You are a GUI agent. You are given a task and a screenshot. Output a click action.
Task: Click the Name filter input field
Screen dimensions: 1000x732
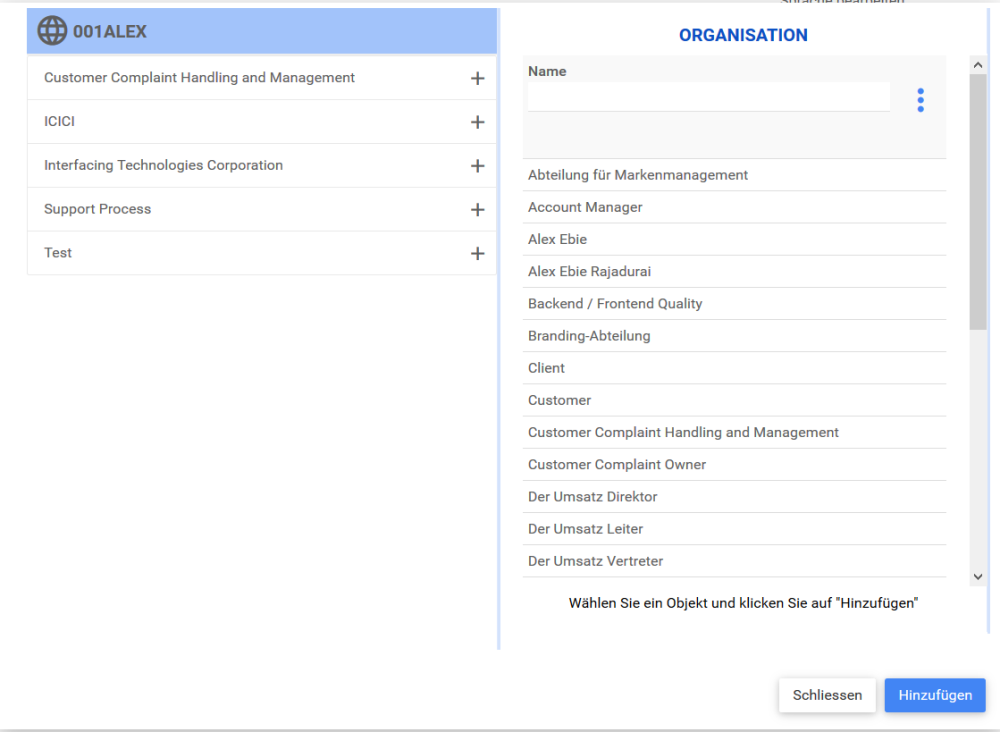tap(708, 97)
